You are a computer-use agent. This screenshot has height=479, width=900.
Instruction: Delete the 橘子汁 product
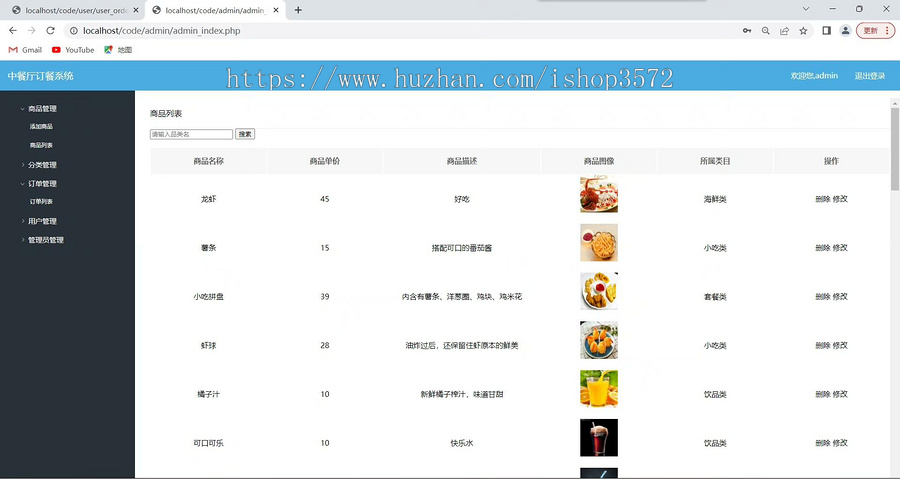[823, 394]
